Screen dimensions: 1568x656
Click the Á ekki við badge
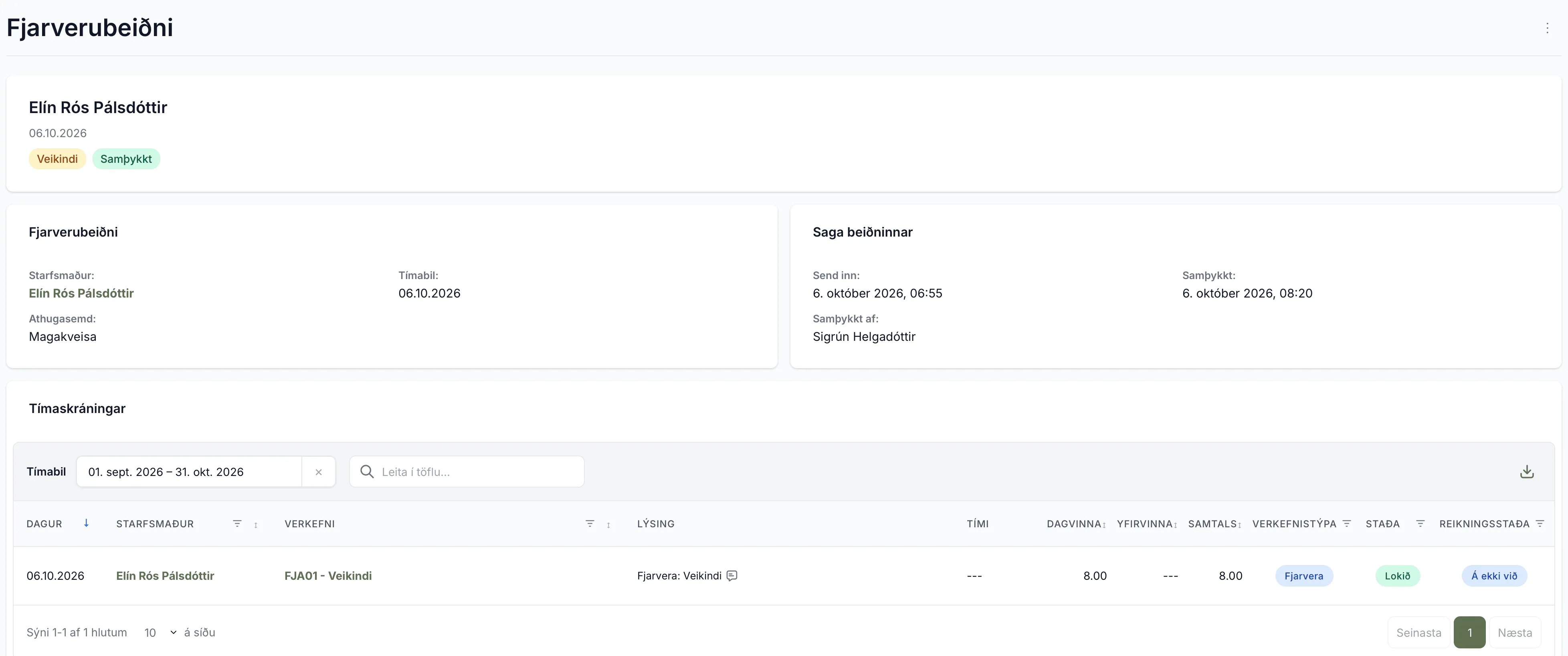(1494, 576)
